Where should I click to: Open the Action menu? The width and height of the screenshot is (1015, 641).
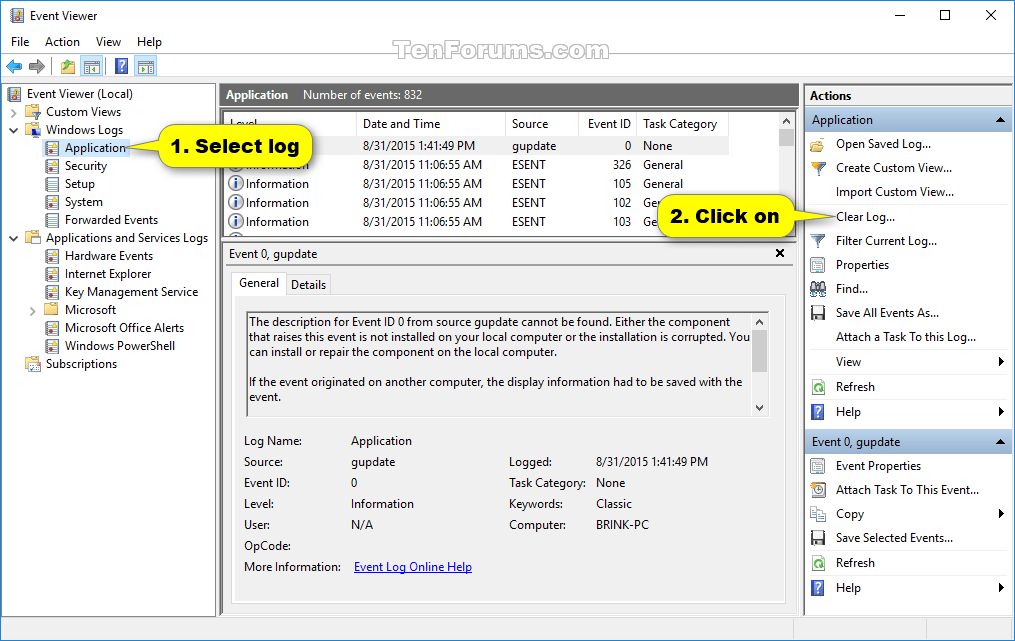tap(62, 42)
